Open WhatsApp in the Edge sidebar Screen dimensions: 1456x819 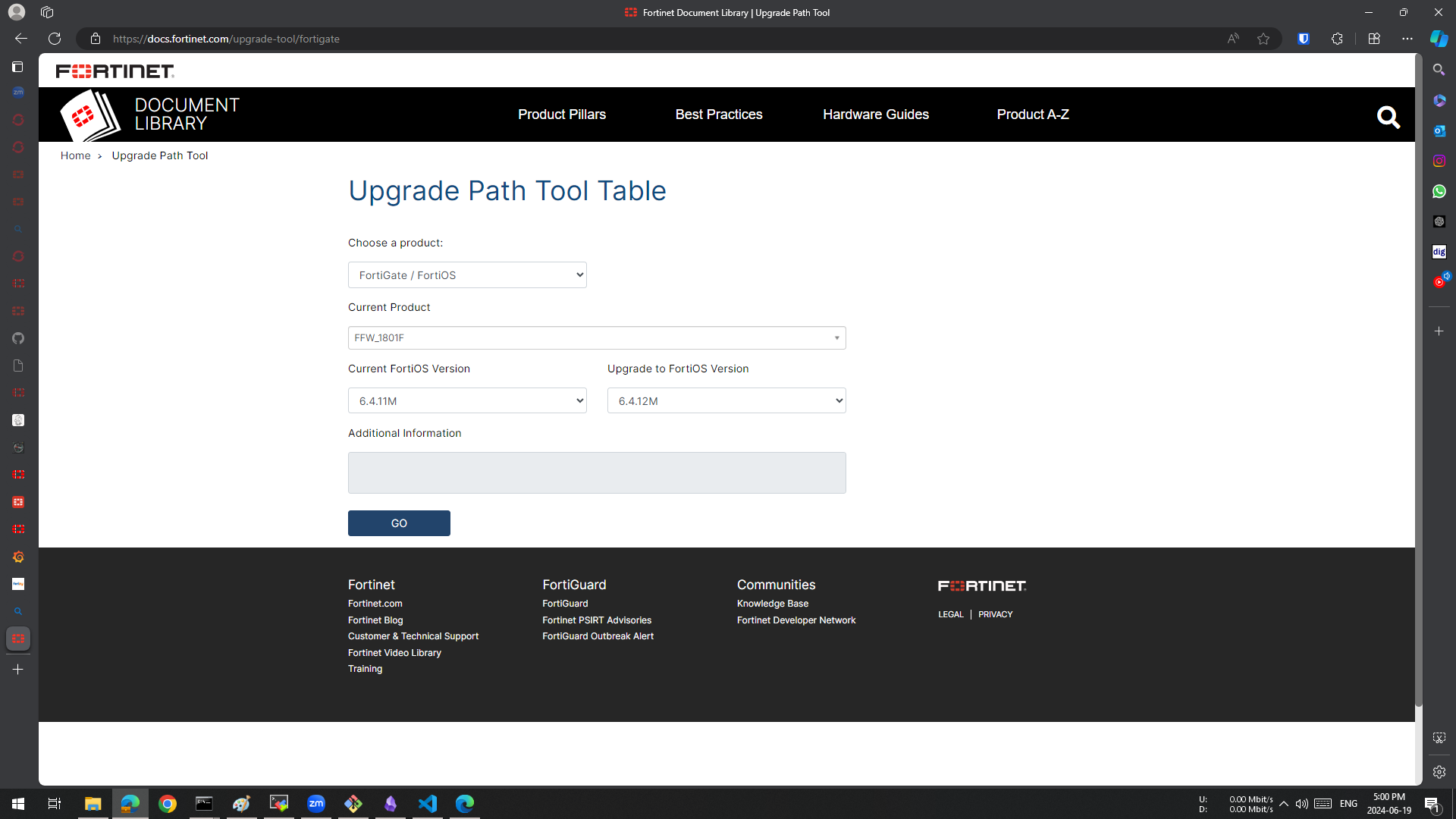1439,191
